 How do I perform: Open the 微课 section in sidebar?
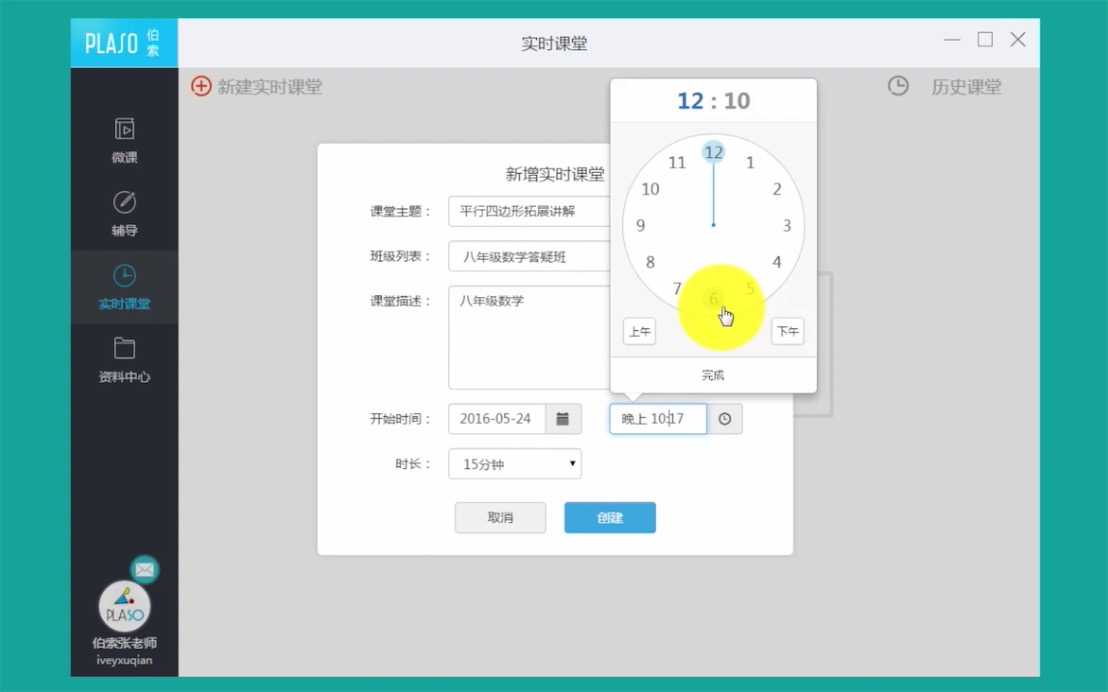[x=124, y=140]
